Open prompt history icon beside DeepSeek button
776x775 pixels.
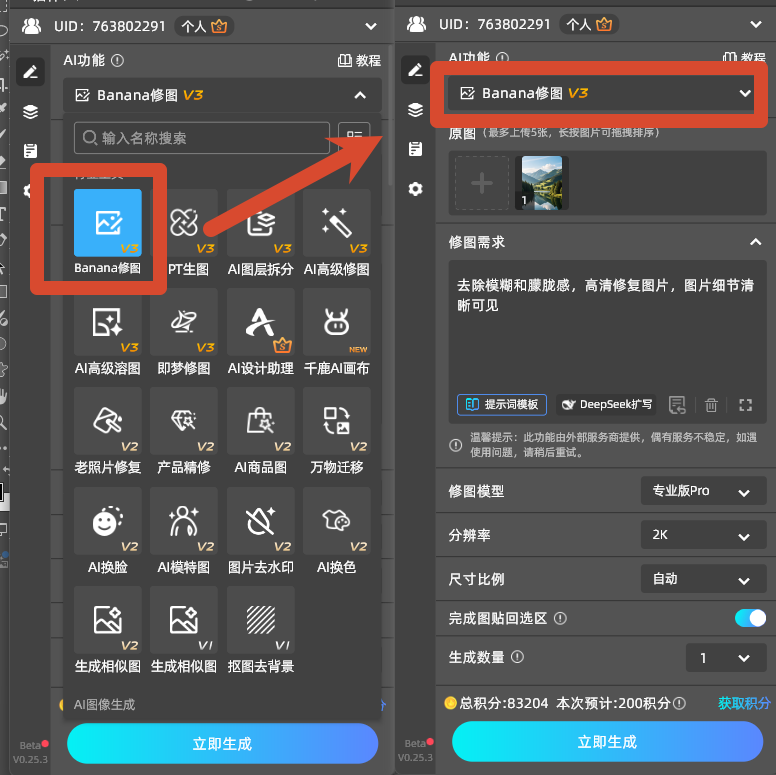tap(677, 405)
